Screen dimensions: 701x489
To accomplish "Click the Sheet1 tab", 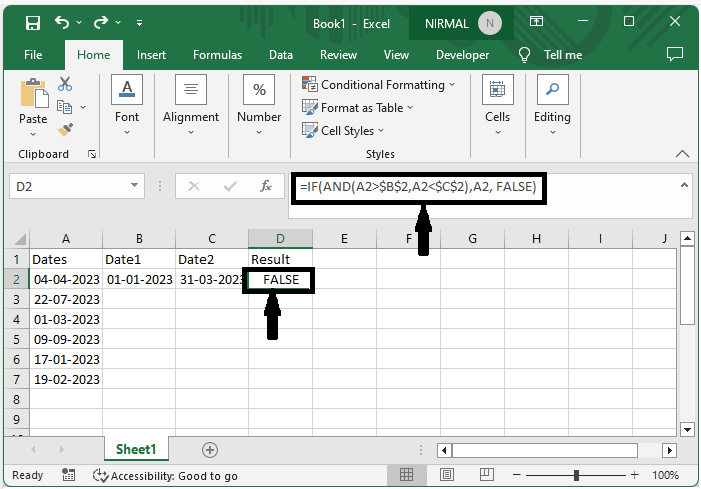I will (x=136, y=449).
